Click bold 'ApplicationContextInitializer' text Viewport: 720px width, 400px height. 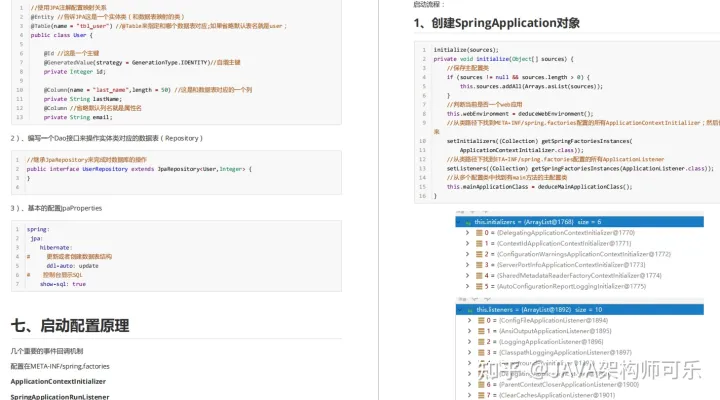click(58, 382)
